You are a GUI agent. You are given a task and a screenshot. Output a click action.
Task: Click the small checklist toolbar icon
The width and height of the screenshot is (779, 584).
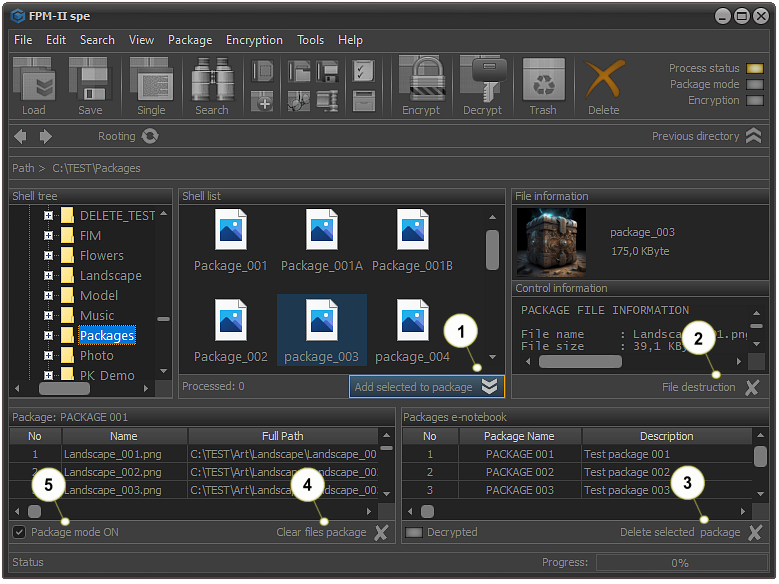[x=364, y=71]
